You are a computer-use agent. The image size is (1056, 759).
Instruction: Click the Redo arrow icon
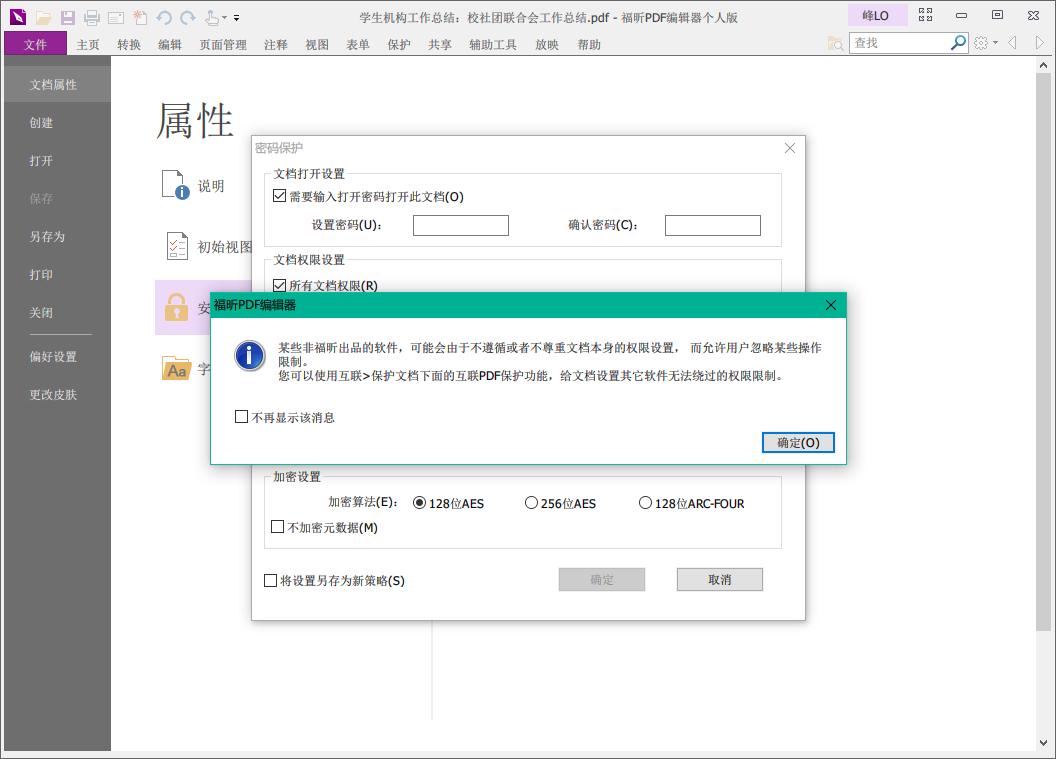coord(188,17)
